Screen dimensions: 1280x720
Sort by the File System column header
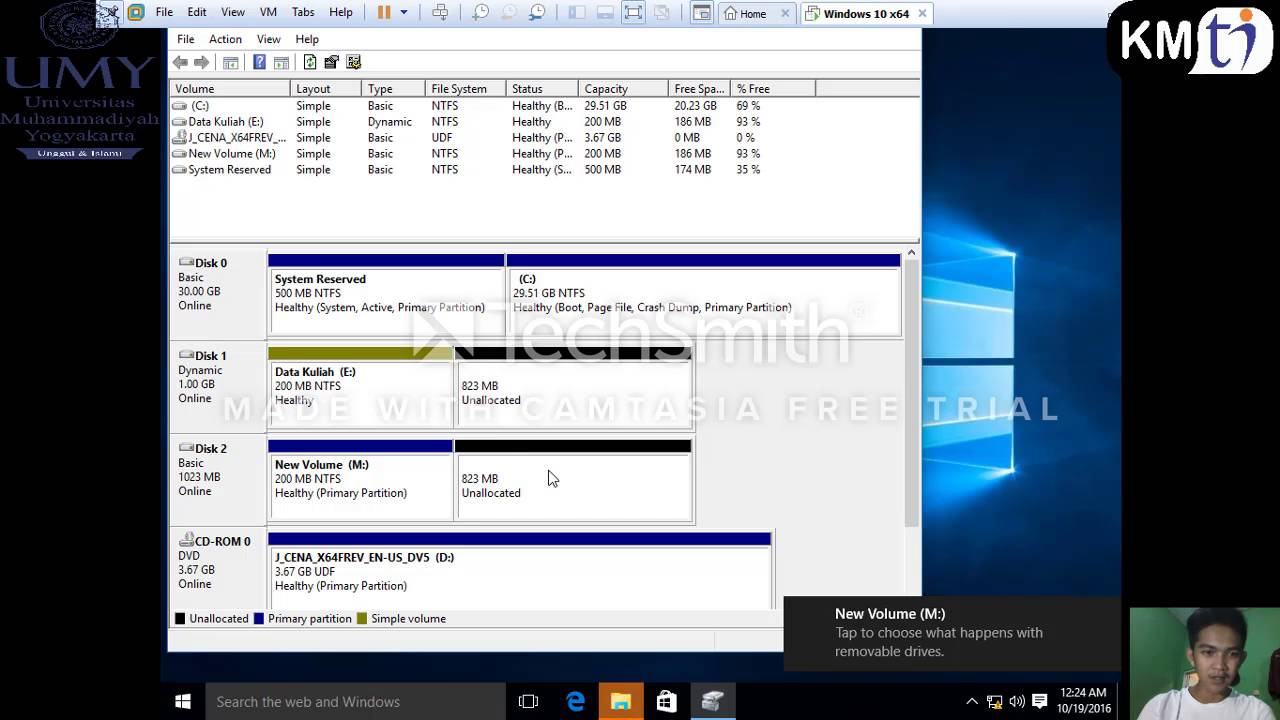coord(465,89)
